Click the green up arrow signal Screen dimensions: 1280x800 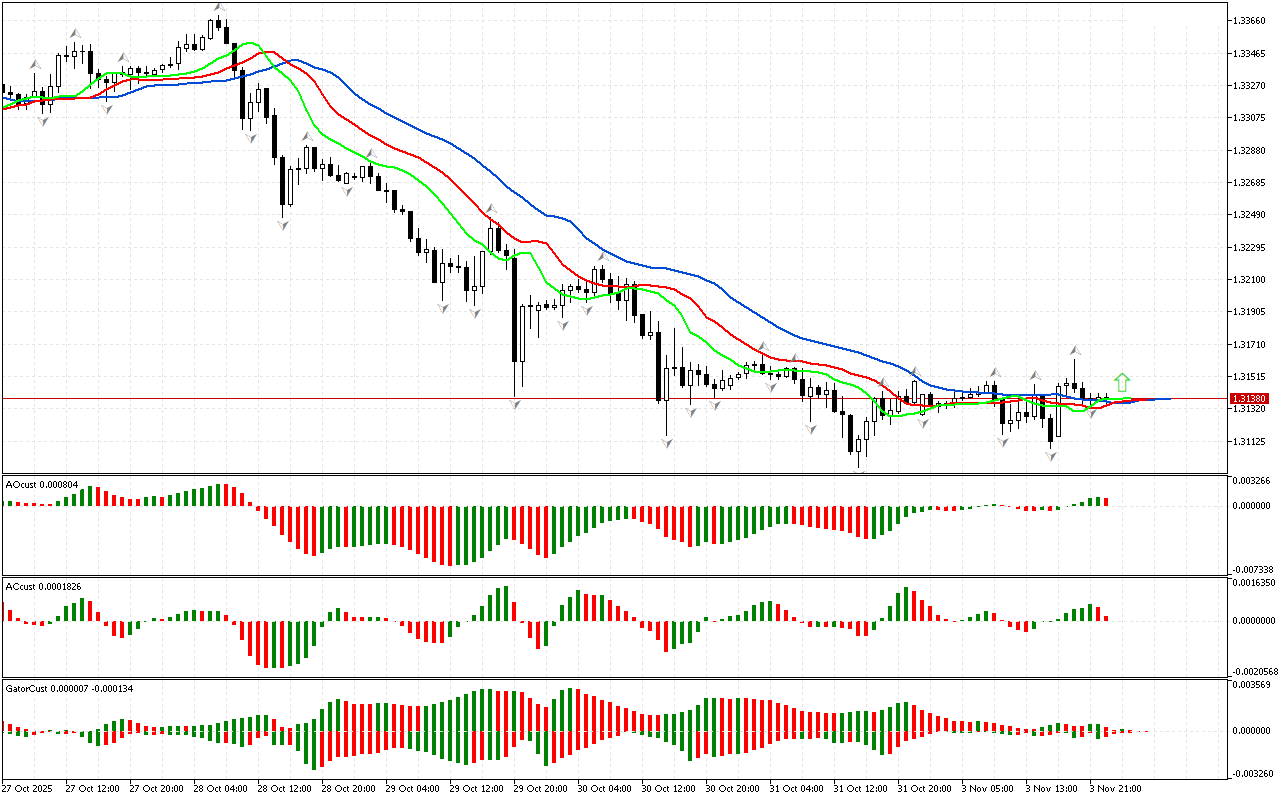pyautogui.click(x=1122, y=382)
